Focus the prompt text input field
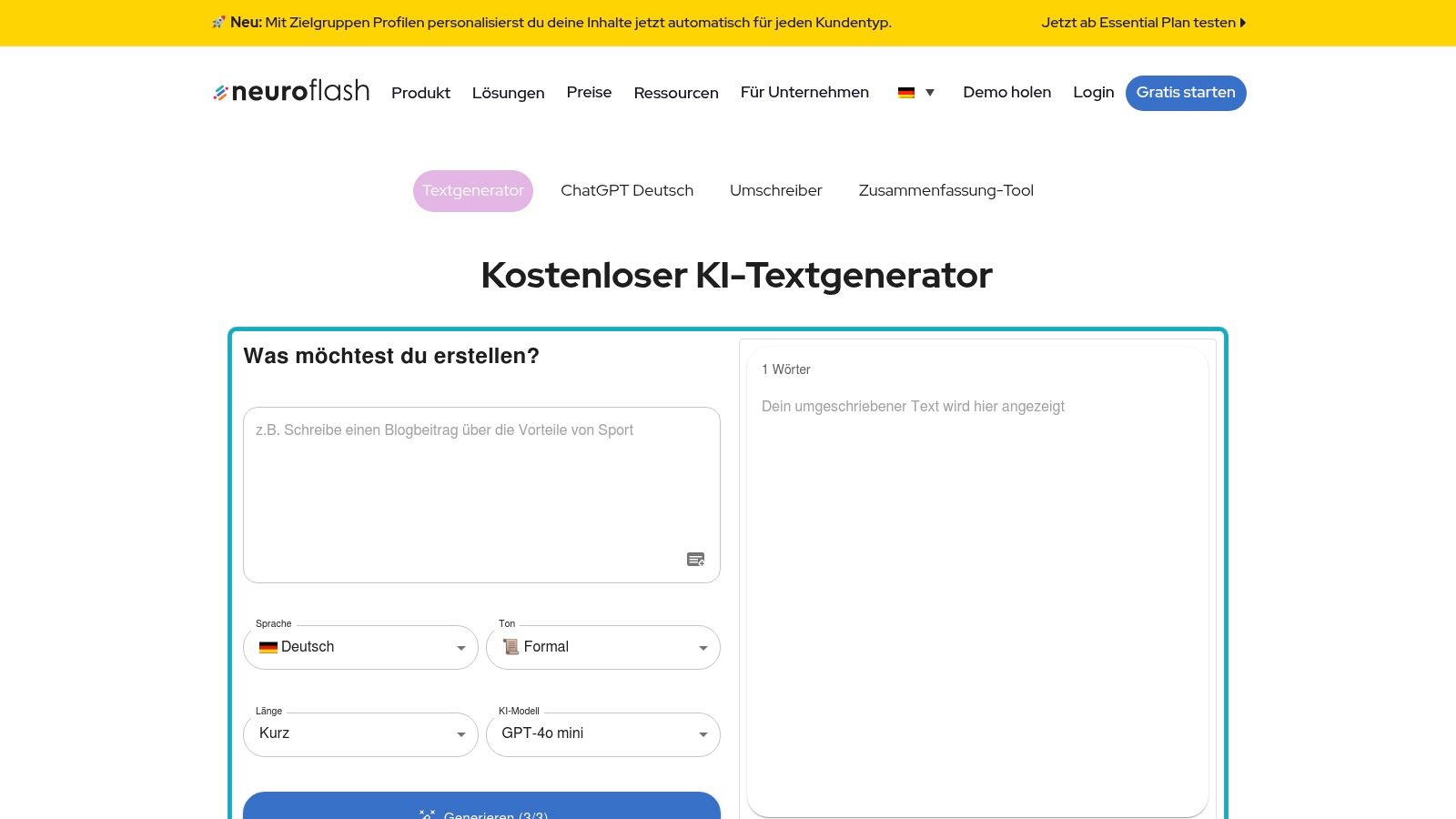The height and width of the screenshot is (819, 1456). pyautogui.click(x=481, y=495)
